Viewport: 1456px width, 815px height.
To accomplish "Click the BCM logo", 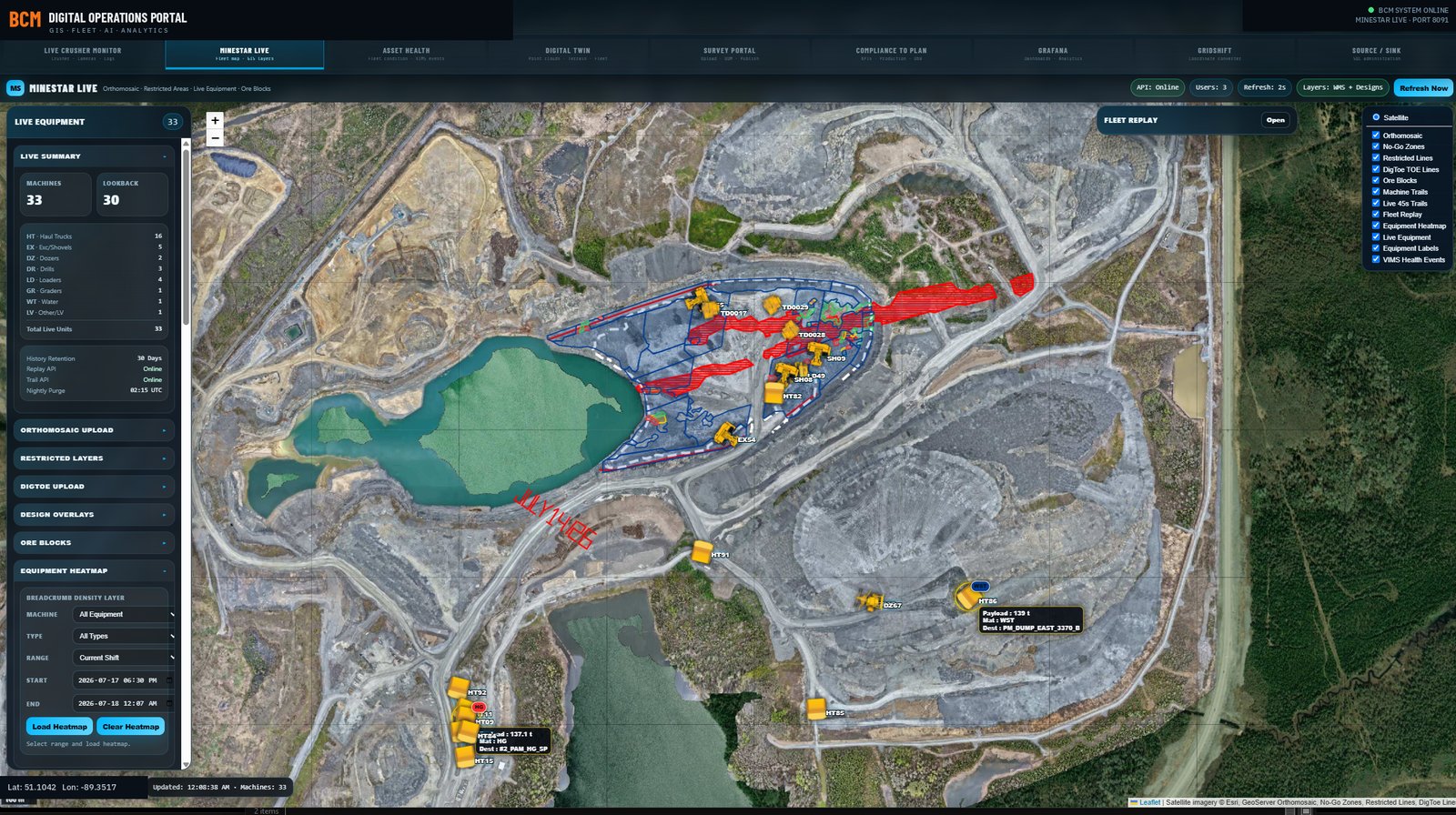I will pyautogui.click(x=25, y=19).
